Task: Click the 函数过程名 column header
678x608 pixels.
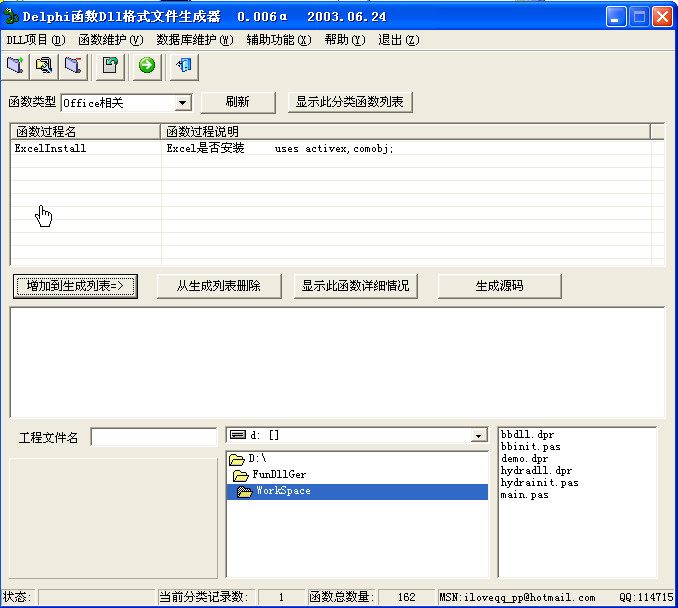Action: (85, 131)
